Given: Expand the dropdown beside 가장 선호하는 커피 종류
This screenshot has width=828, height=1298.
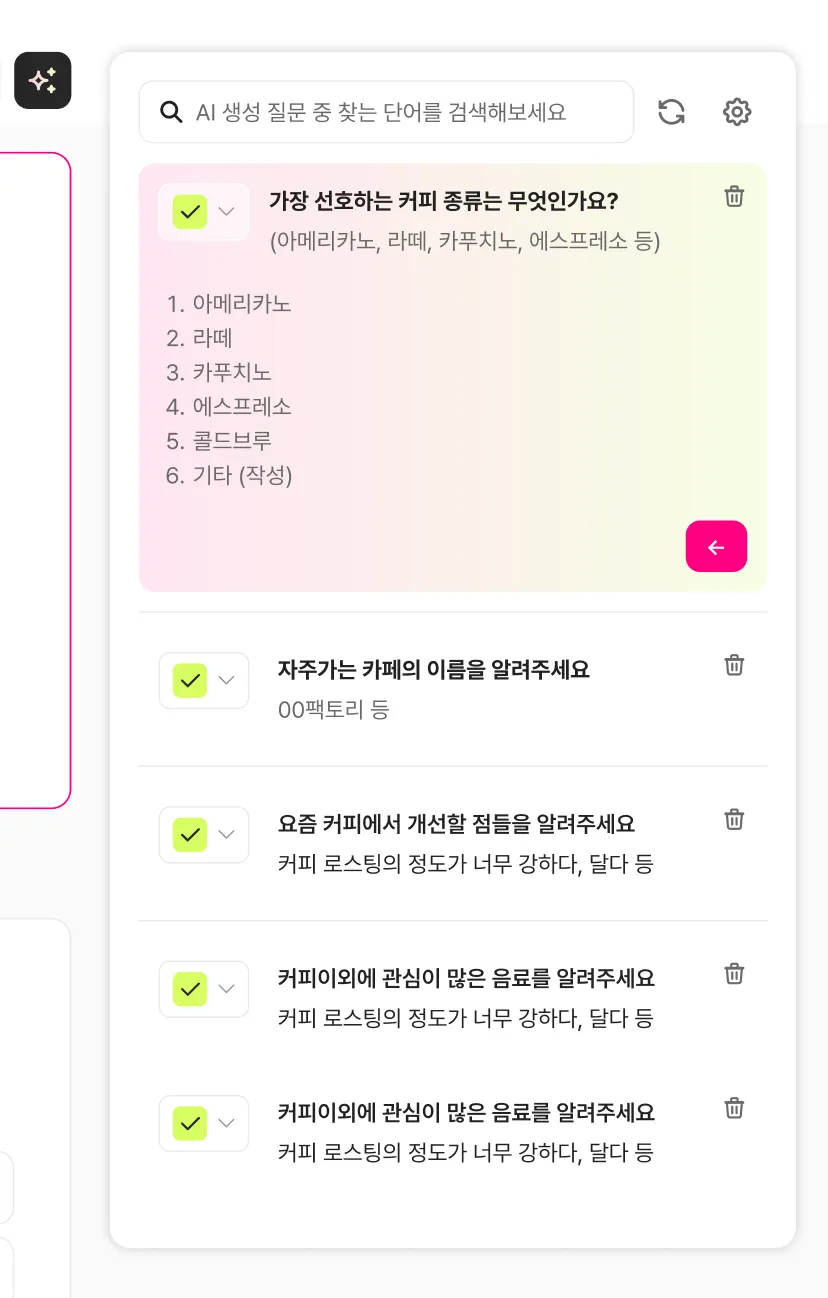Looking at the screenshot, I should pyautogui.click(x=227, y=212).
